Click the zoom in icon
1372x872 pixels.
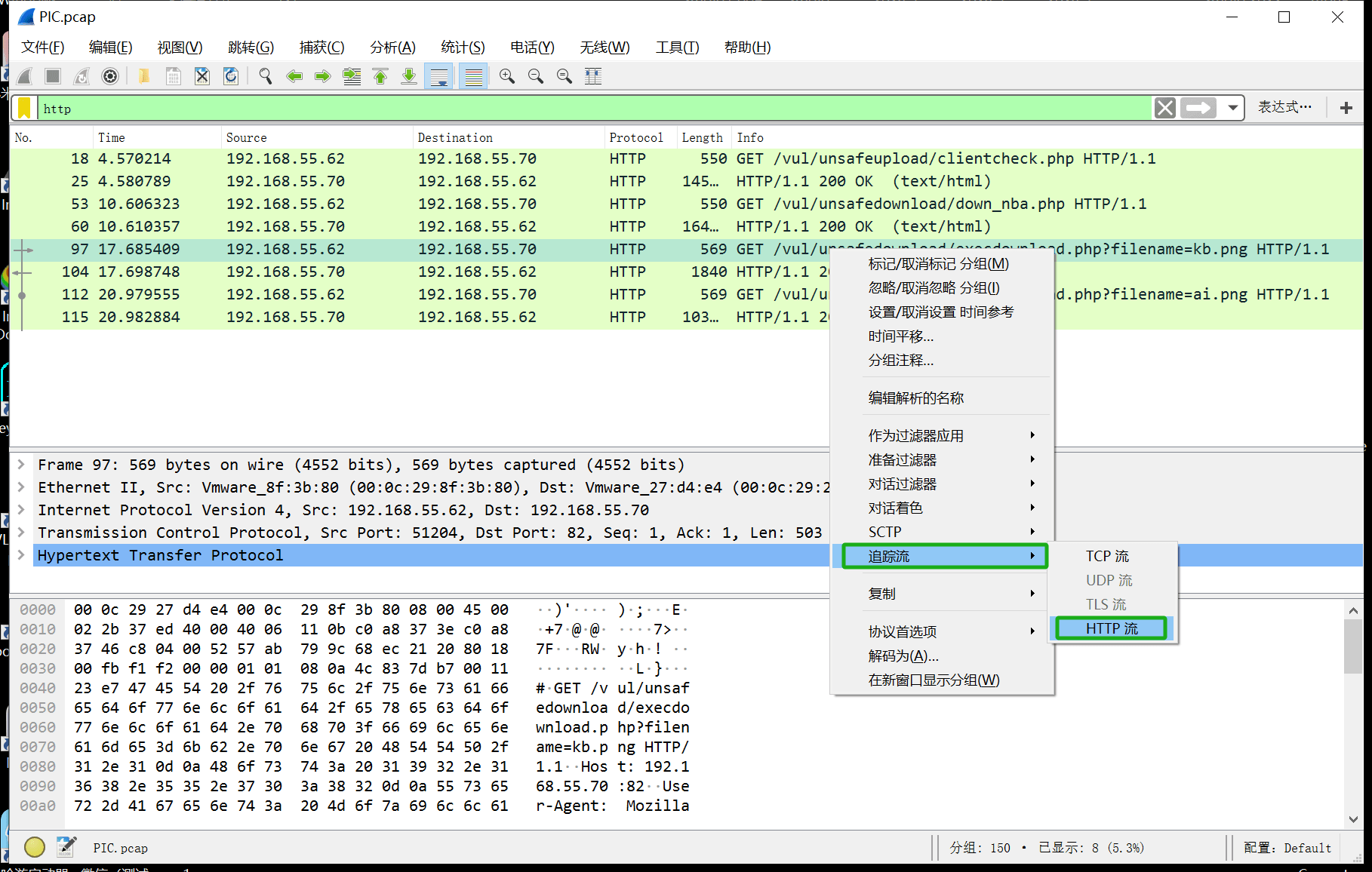coord(506,76)
